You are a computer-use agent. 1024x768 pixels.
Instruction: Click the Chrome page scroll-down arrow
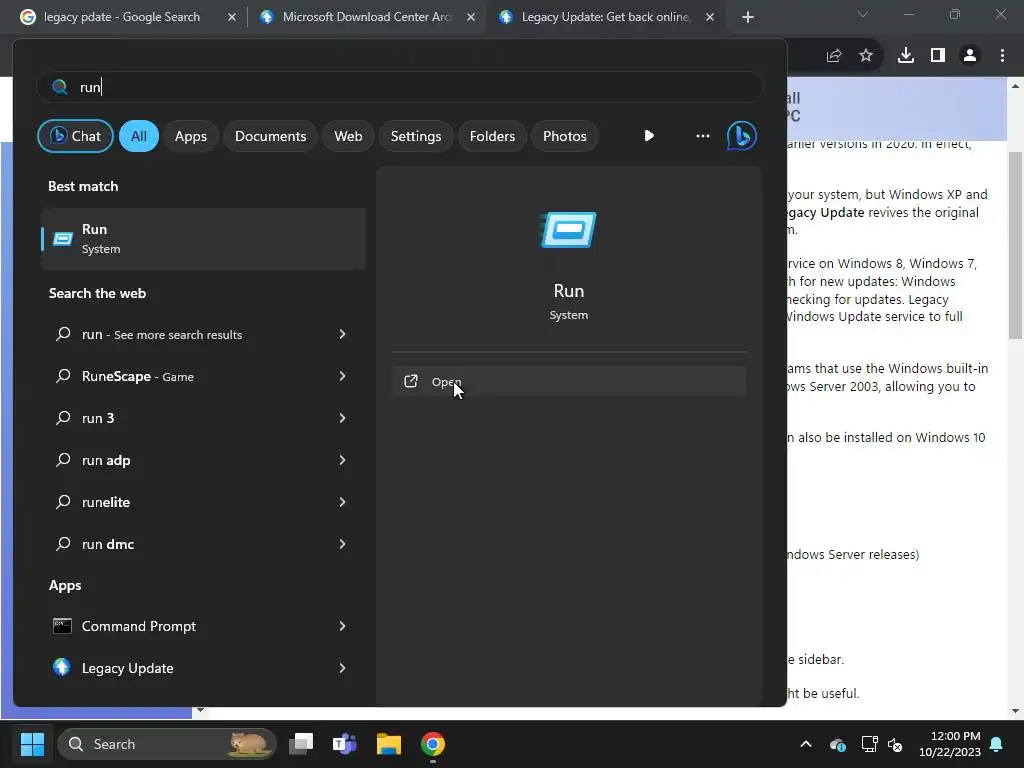click(x=1016, y=711)
